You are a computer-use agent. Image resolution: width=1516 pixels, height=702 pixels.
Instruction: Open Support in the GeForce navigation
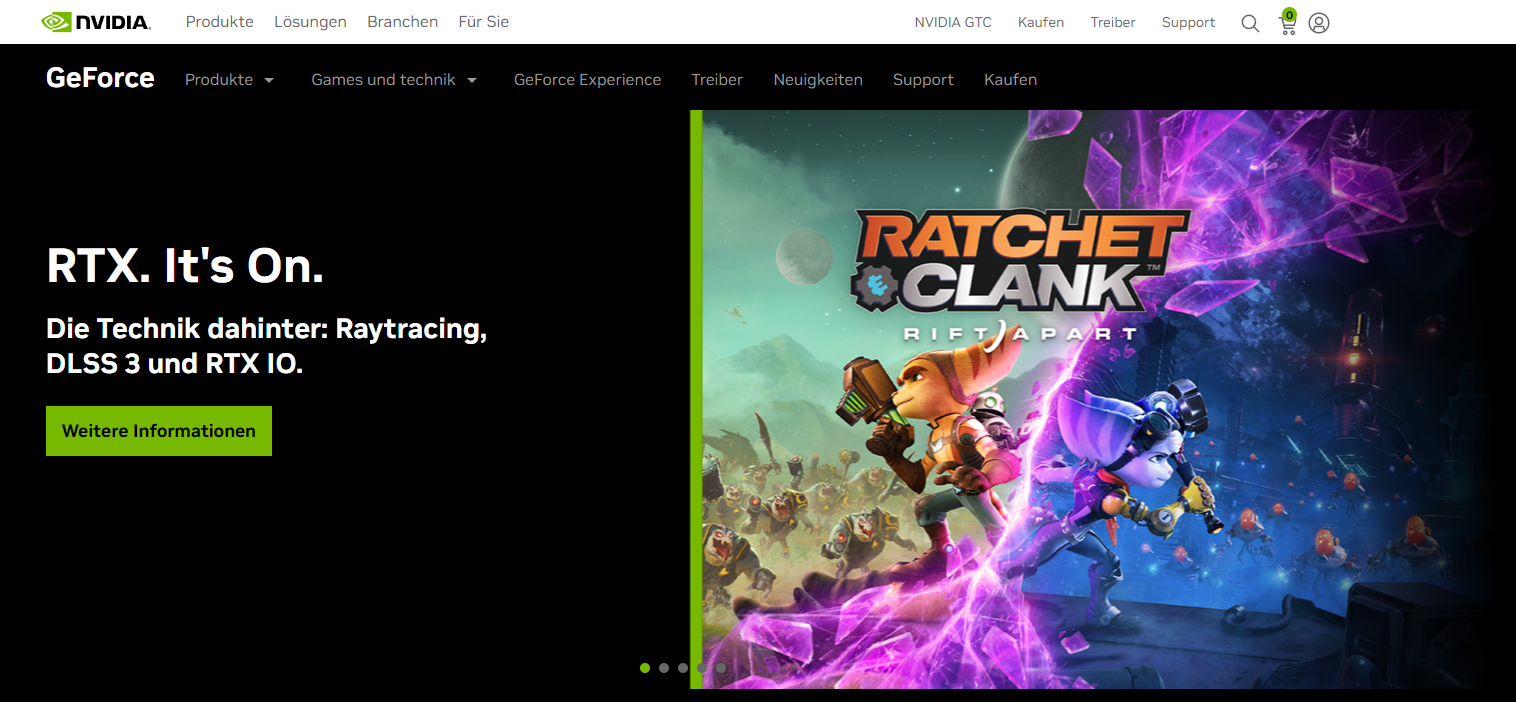pyautogui.click(x=923, y=80)
